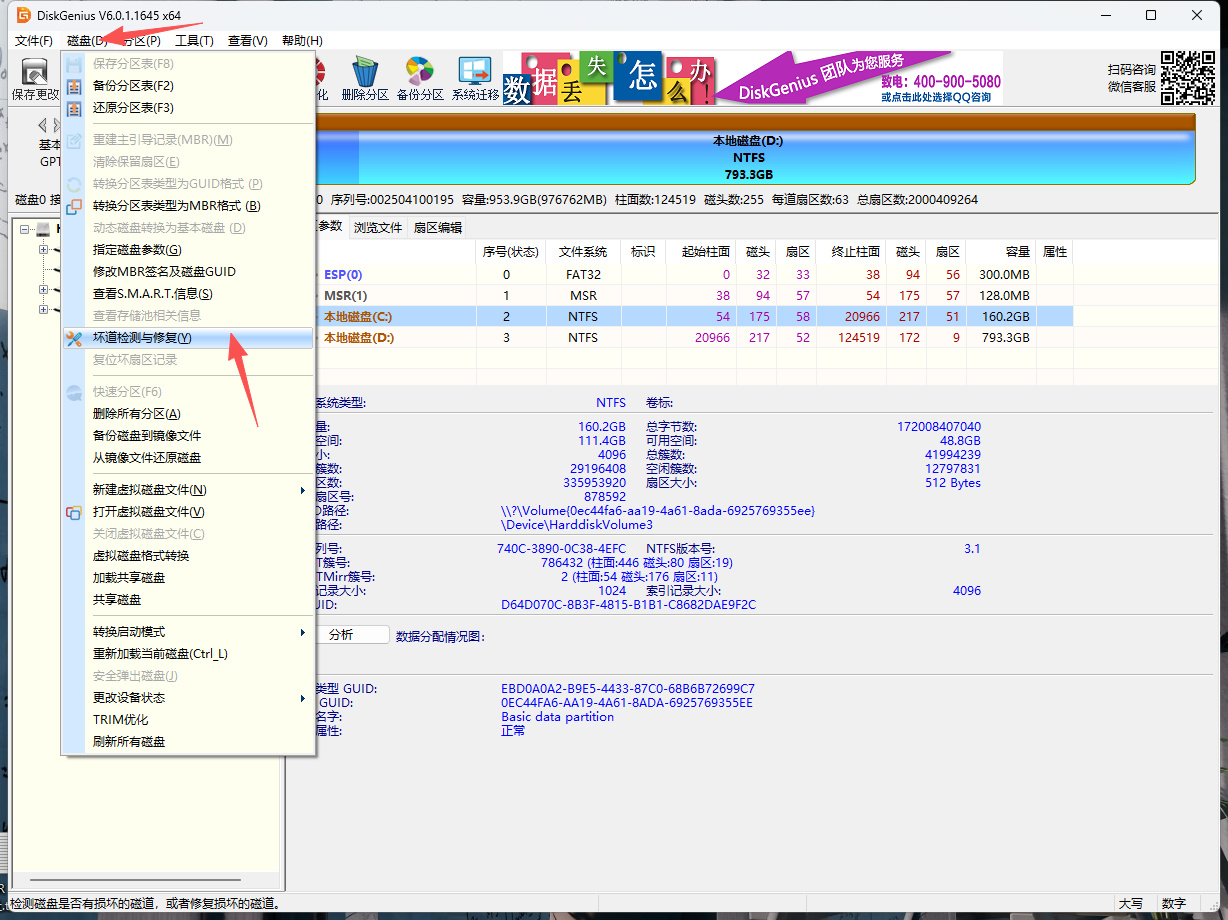
Task: Choose 备份磁盘到镜像文件
Action: [188, 436]
